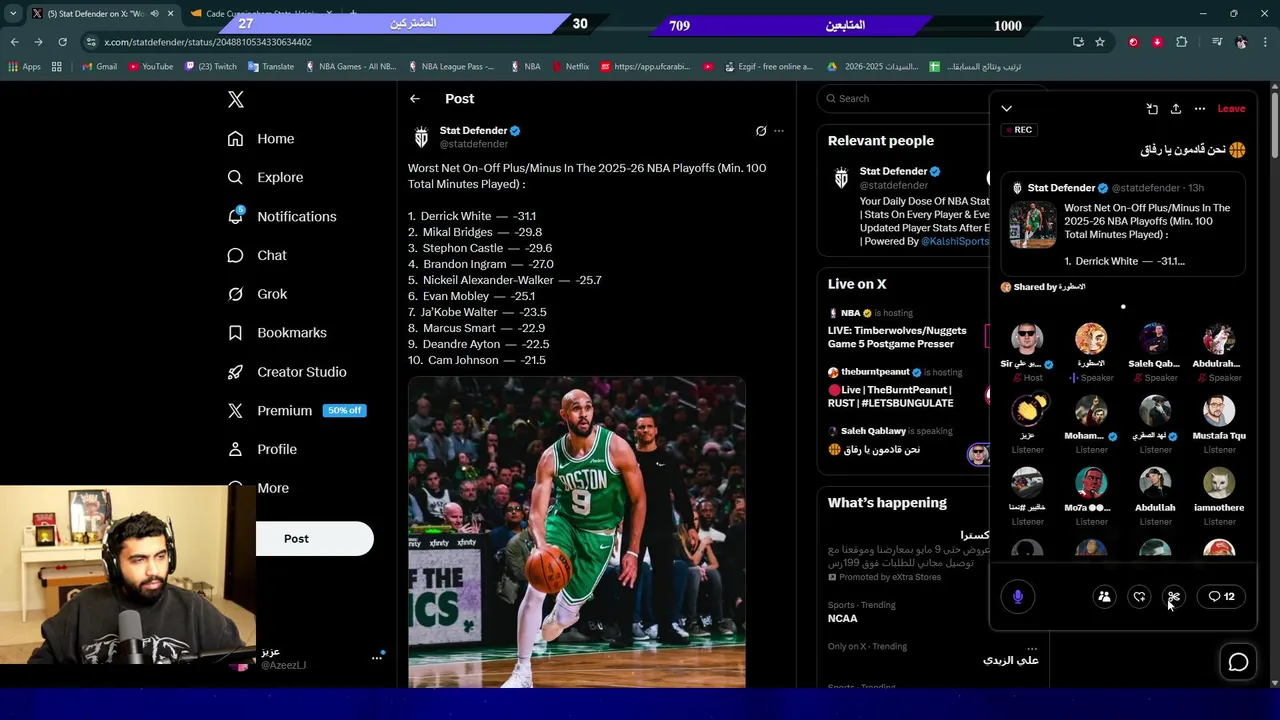
Task: Open the Derrick White Celtics photo
Action: point(577,532)
